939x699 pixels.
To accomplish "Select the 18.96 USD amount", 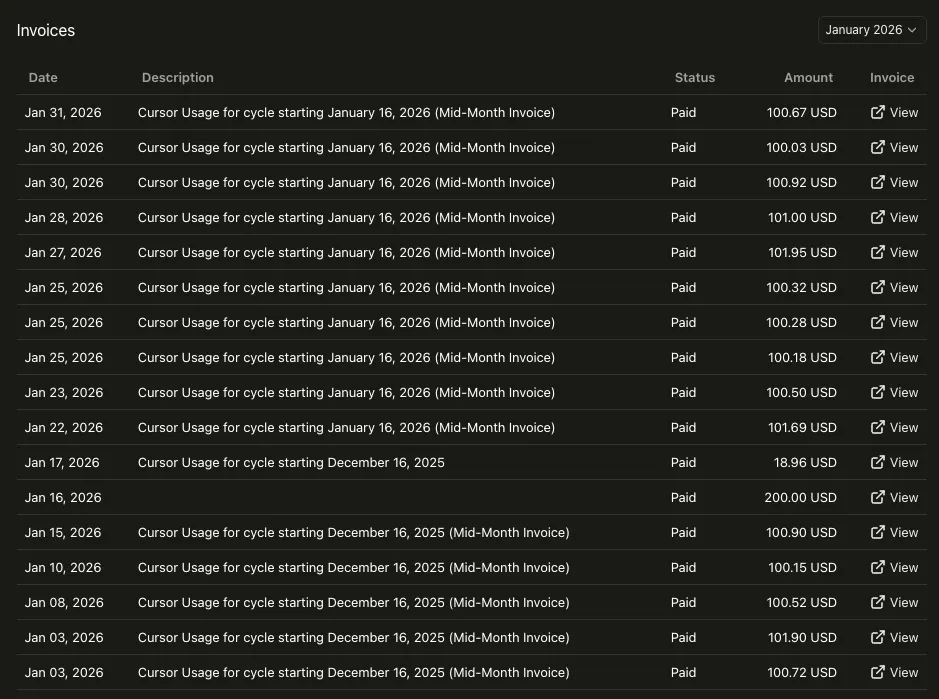I will point(805,462).
